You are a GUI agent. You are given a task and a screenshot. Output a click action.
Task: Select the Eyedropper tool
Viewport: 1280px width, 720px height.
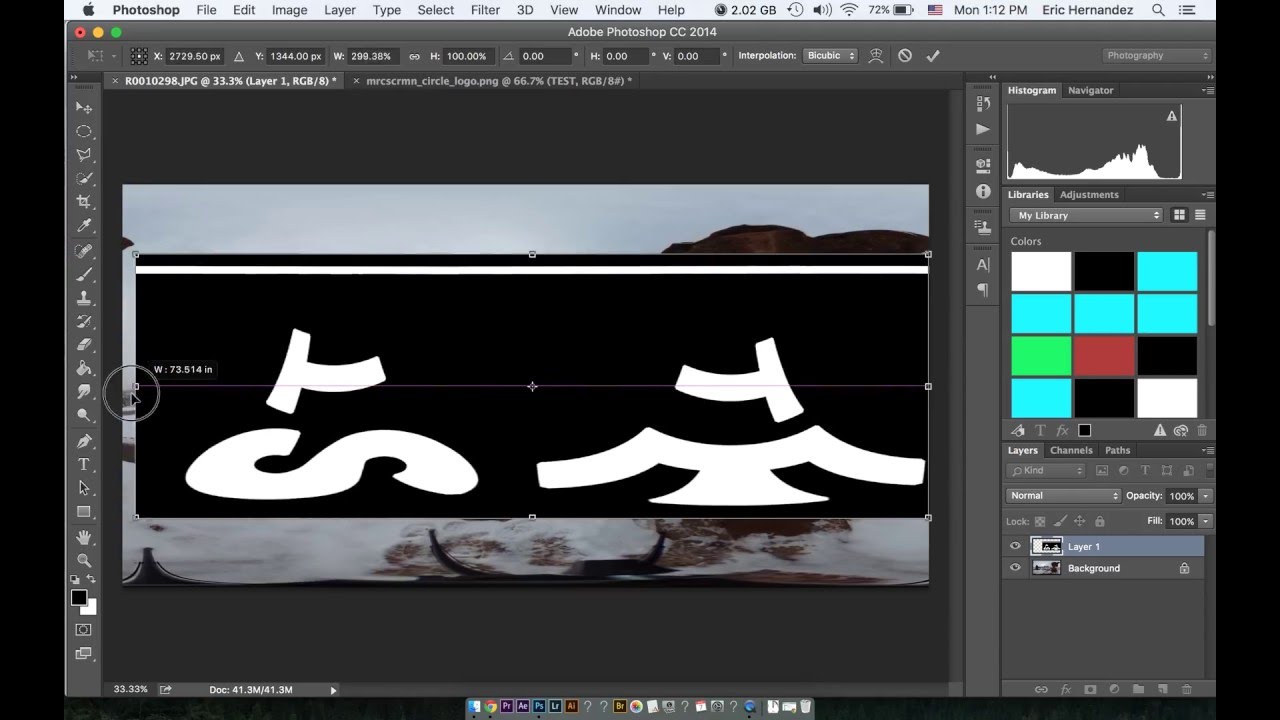[x=84, y=226]
